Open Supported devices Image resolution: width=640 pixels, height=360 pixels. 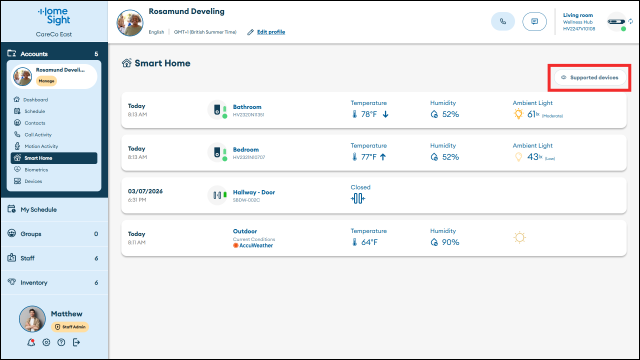(590, 78)
